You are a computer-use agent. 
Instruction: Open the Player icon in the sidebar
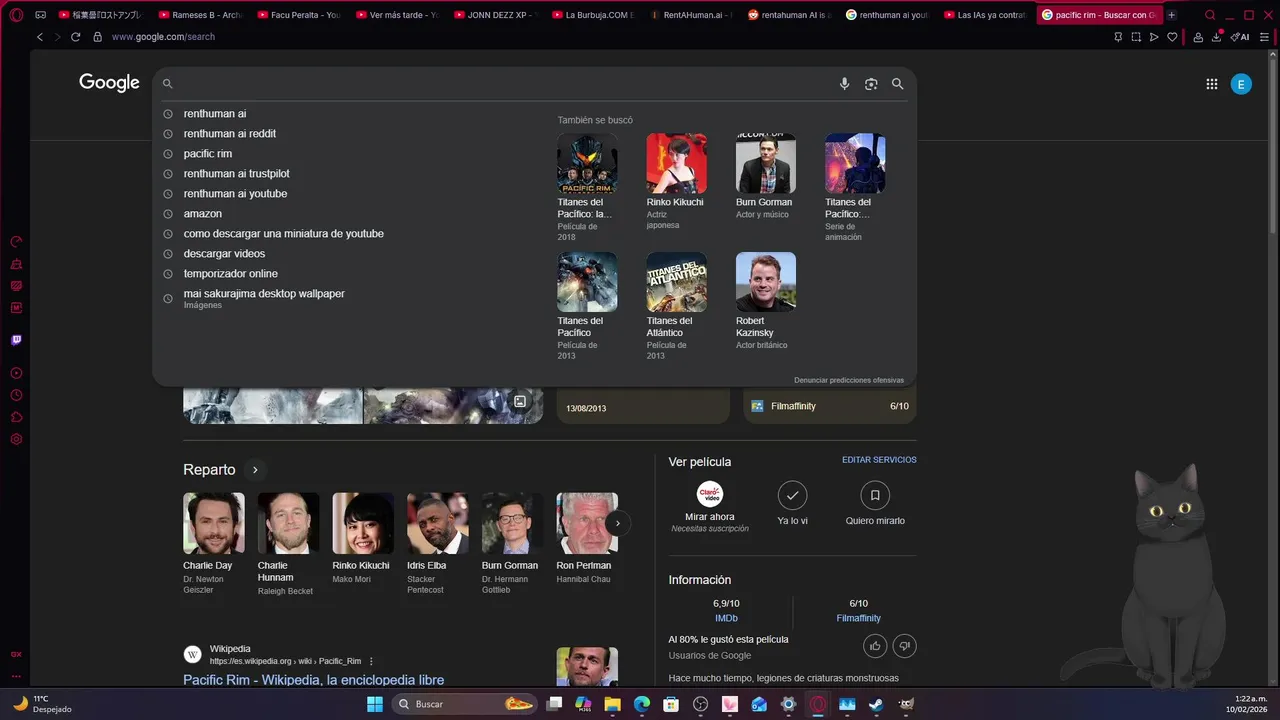tap(16, 373)
